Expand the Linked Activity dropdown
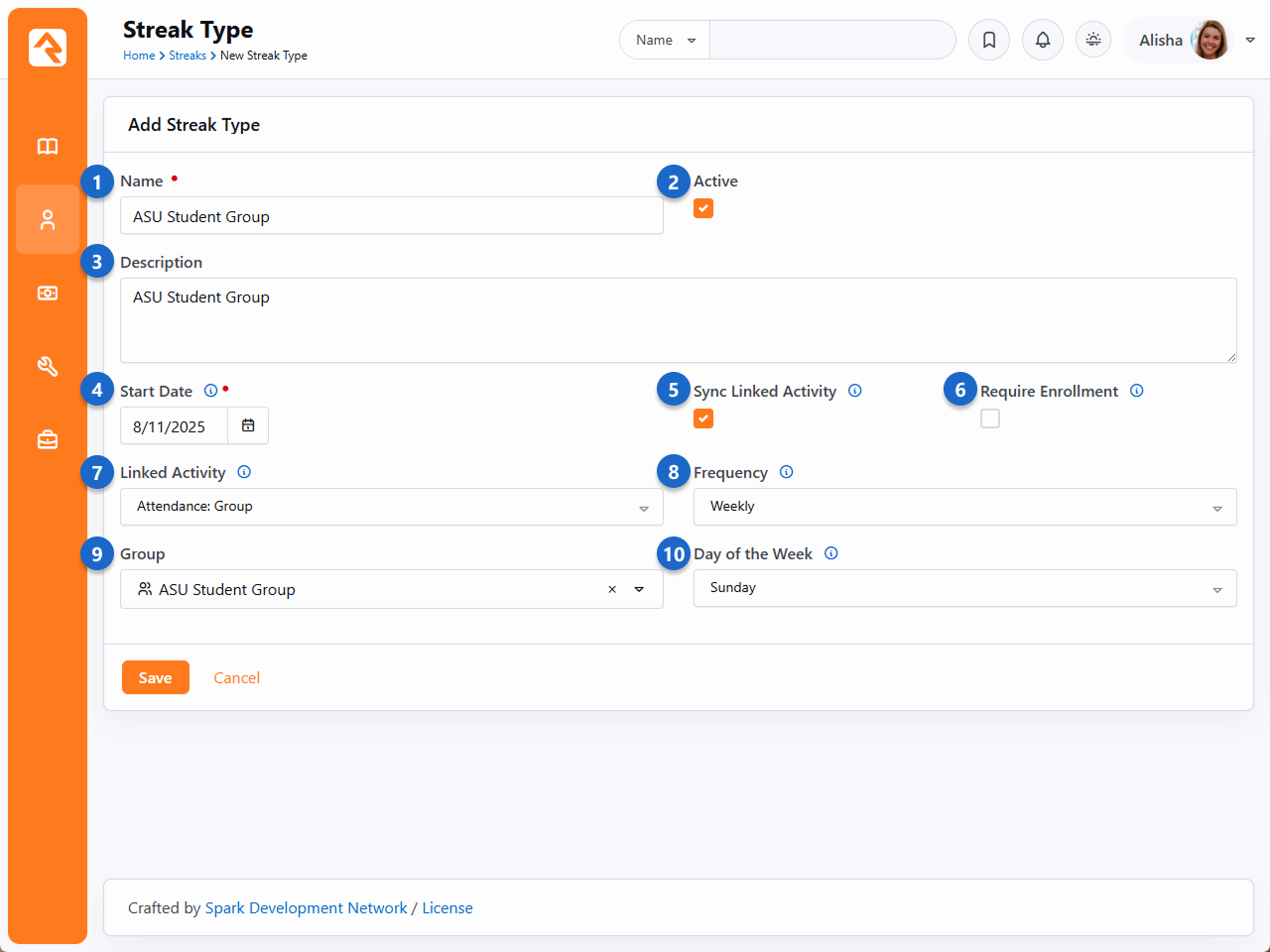1270x952 pixels. coord(391,507)
